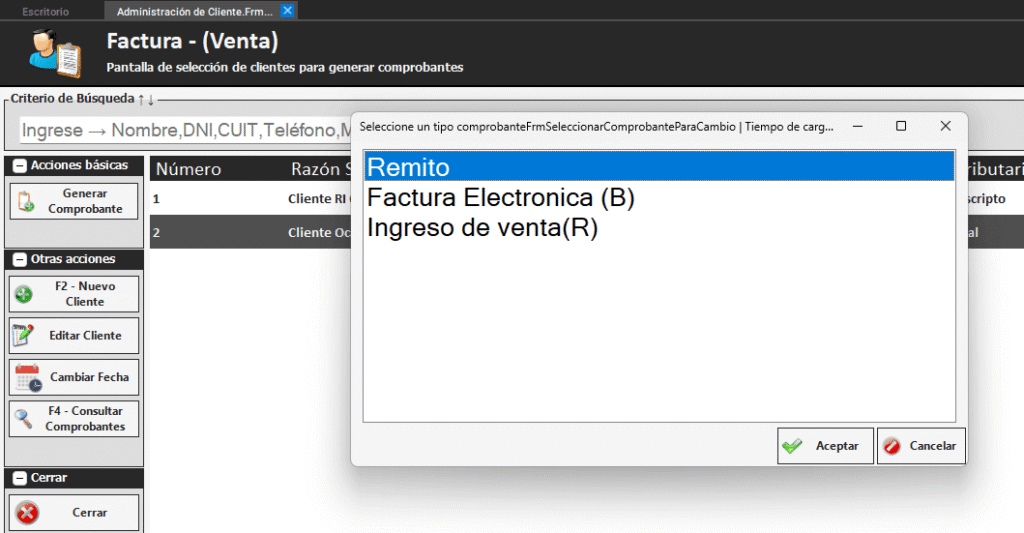The image size is (1024, 533).
Task: Maximize the comprobante selection dialog
Action: (x=901, y=126)
